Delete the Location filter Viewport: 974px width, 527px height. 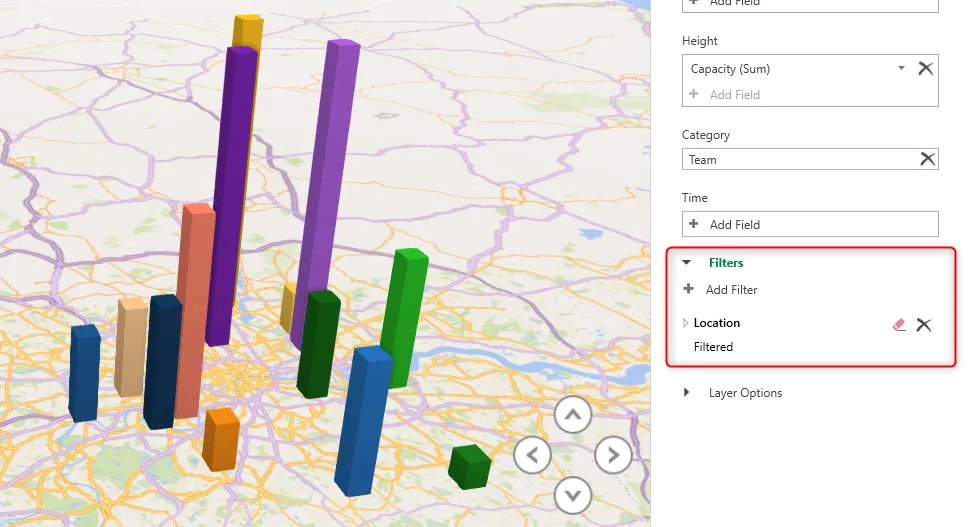(x=924, y=324)
